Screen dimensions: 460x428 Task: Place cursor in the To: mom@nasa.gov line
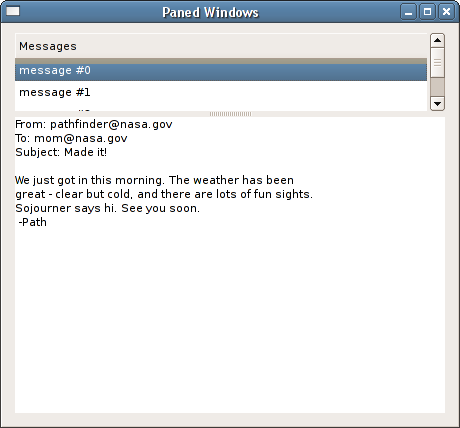click(71, 138)
